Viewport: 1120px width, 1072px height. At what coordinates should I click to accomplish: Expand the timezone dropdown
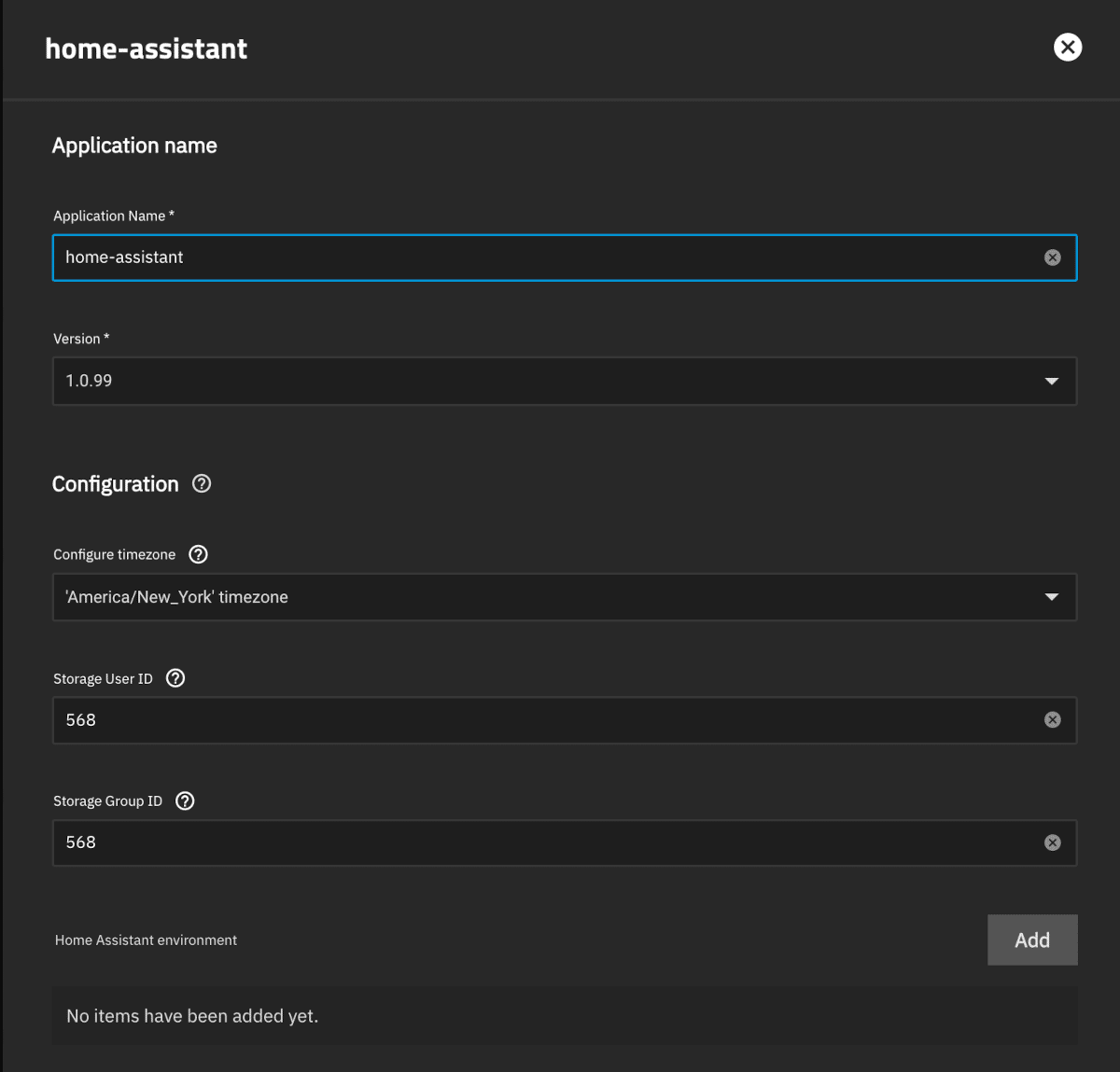coord(565,597)
